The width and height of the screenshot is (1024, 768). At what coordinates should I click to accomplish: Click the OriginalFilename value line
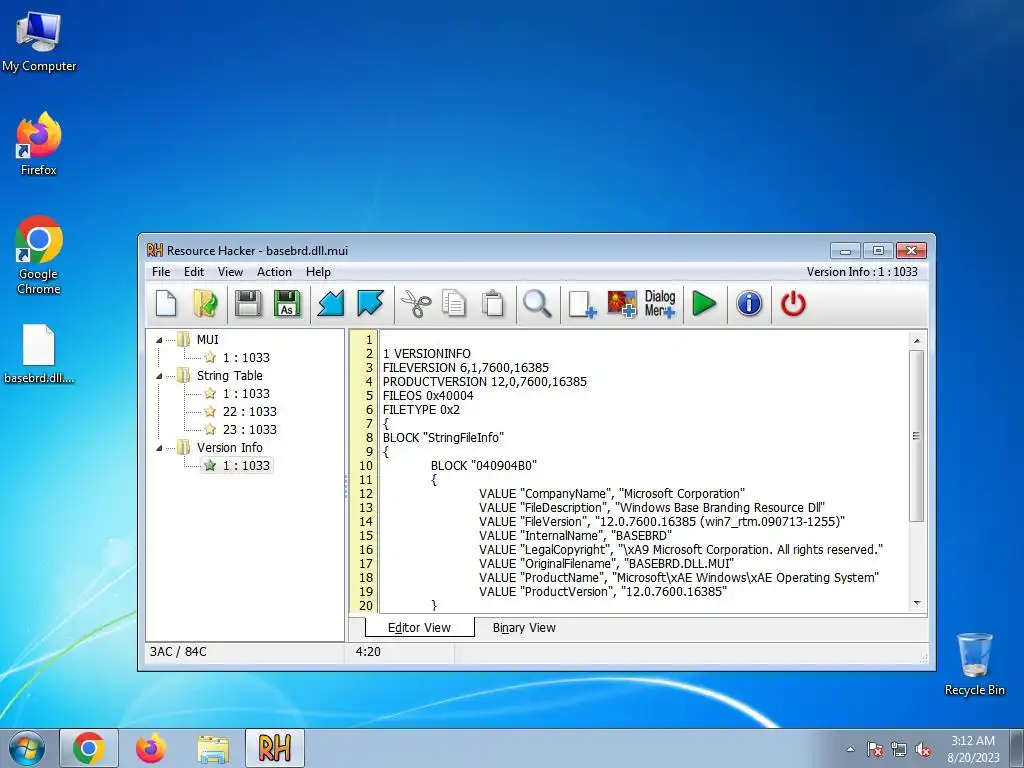pos(606,564)
